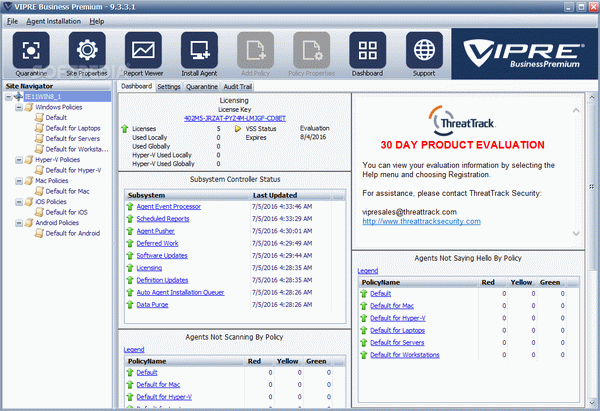Switch to the Settings tab

coord(169,87)
